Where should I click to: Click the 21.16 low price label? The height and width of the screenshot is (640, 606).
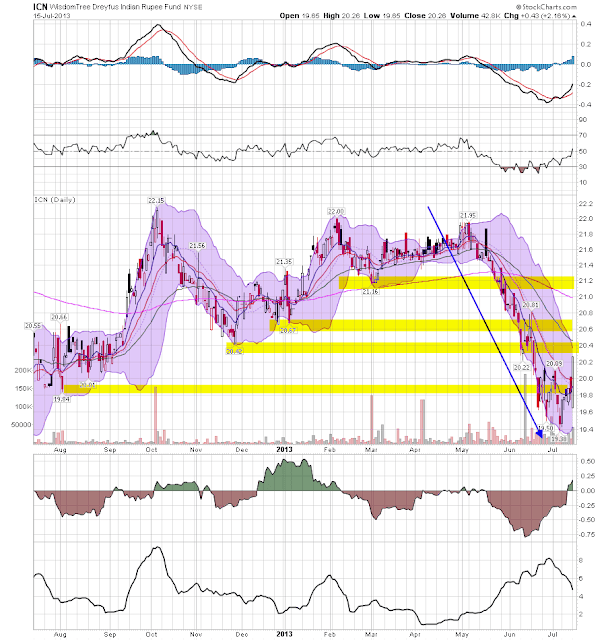pos(371,291)
